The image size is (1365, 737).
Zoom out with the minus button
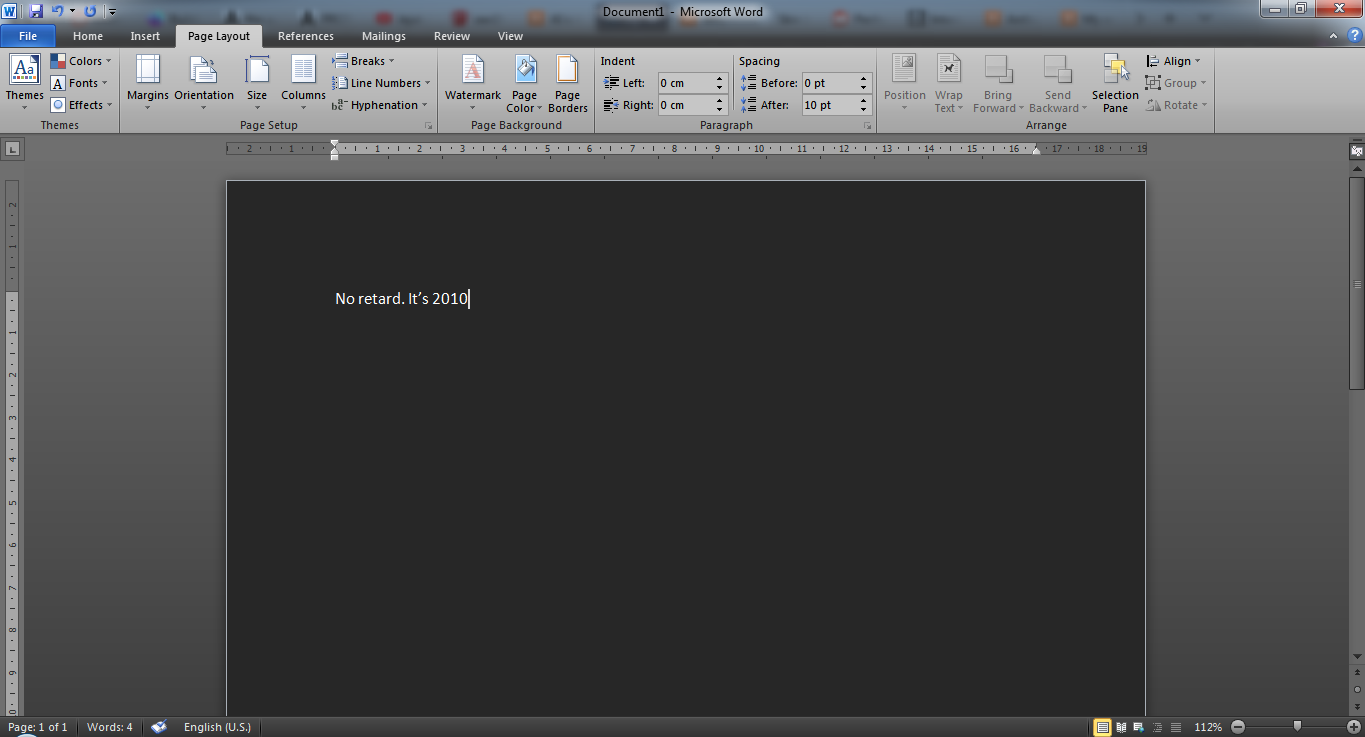(1238, 727)
